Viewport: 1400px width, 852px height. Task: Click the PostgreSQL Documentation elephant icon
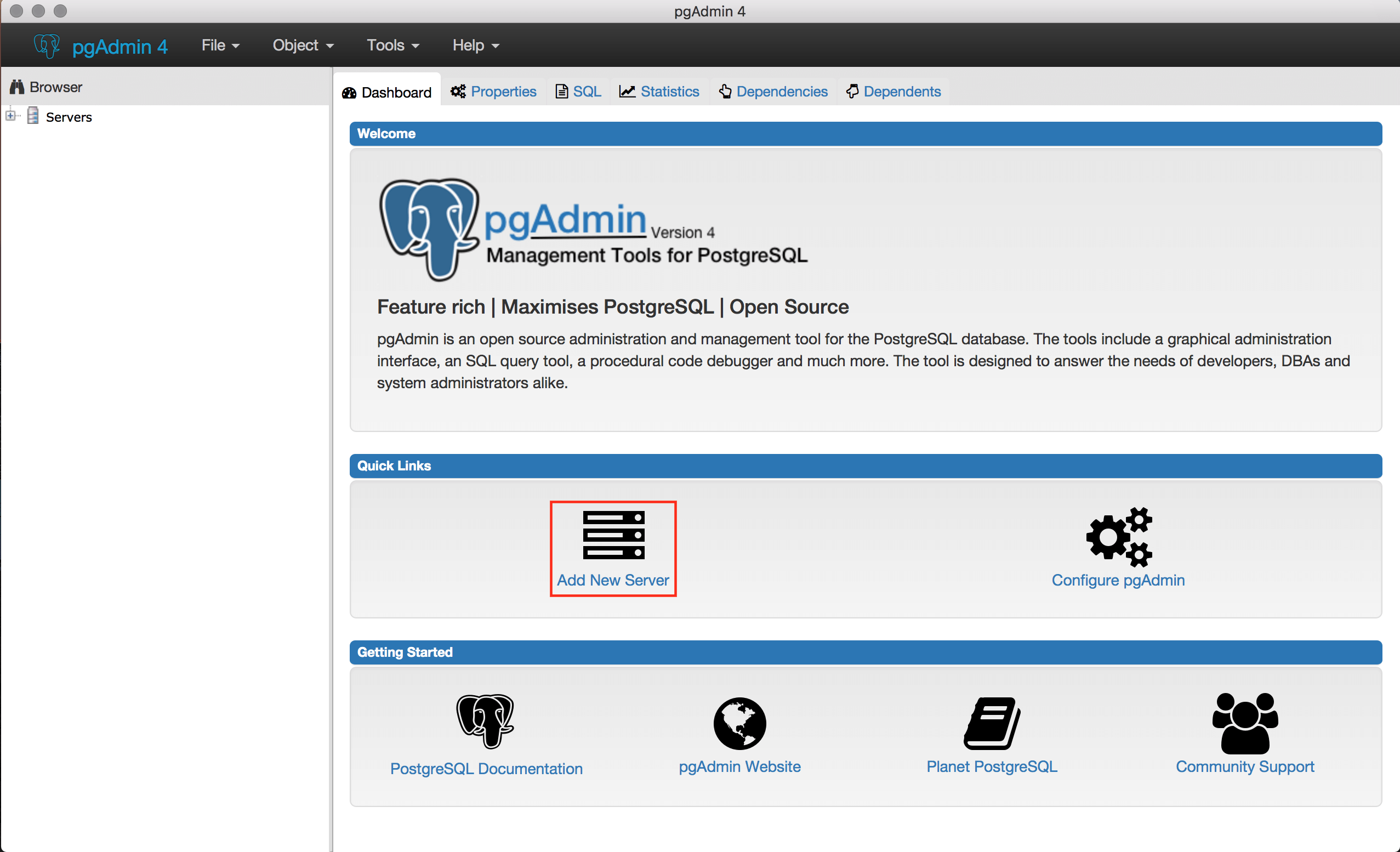486,721
